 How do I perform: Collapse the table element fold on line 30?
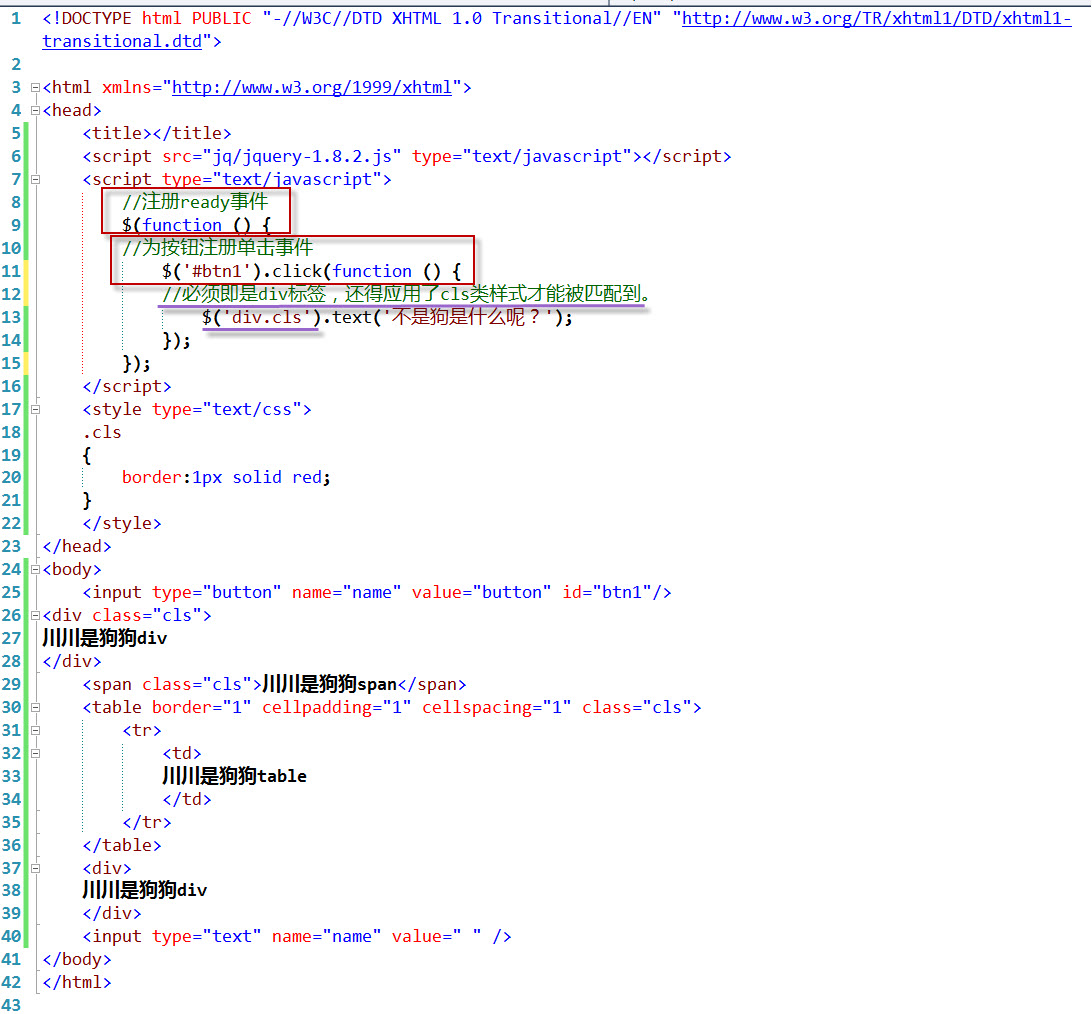tap(35, 706)
